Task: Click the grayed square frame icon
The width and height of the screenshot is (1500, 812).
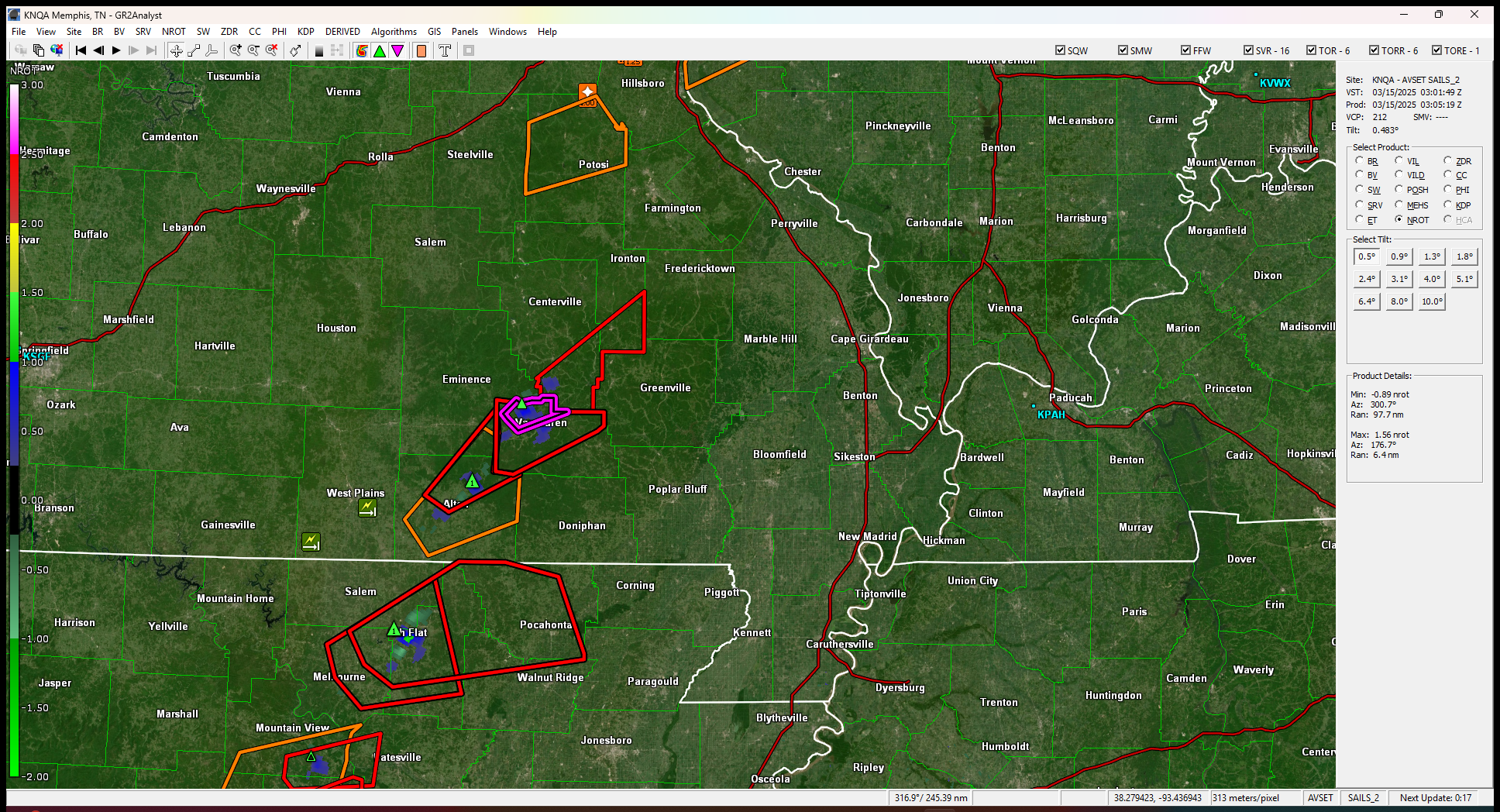Action: 469,50
